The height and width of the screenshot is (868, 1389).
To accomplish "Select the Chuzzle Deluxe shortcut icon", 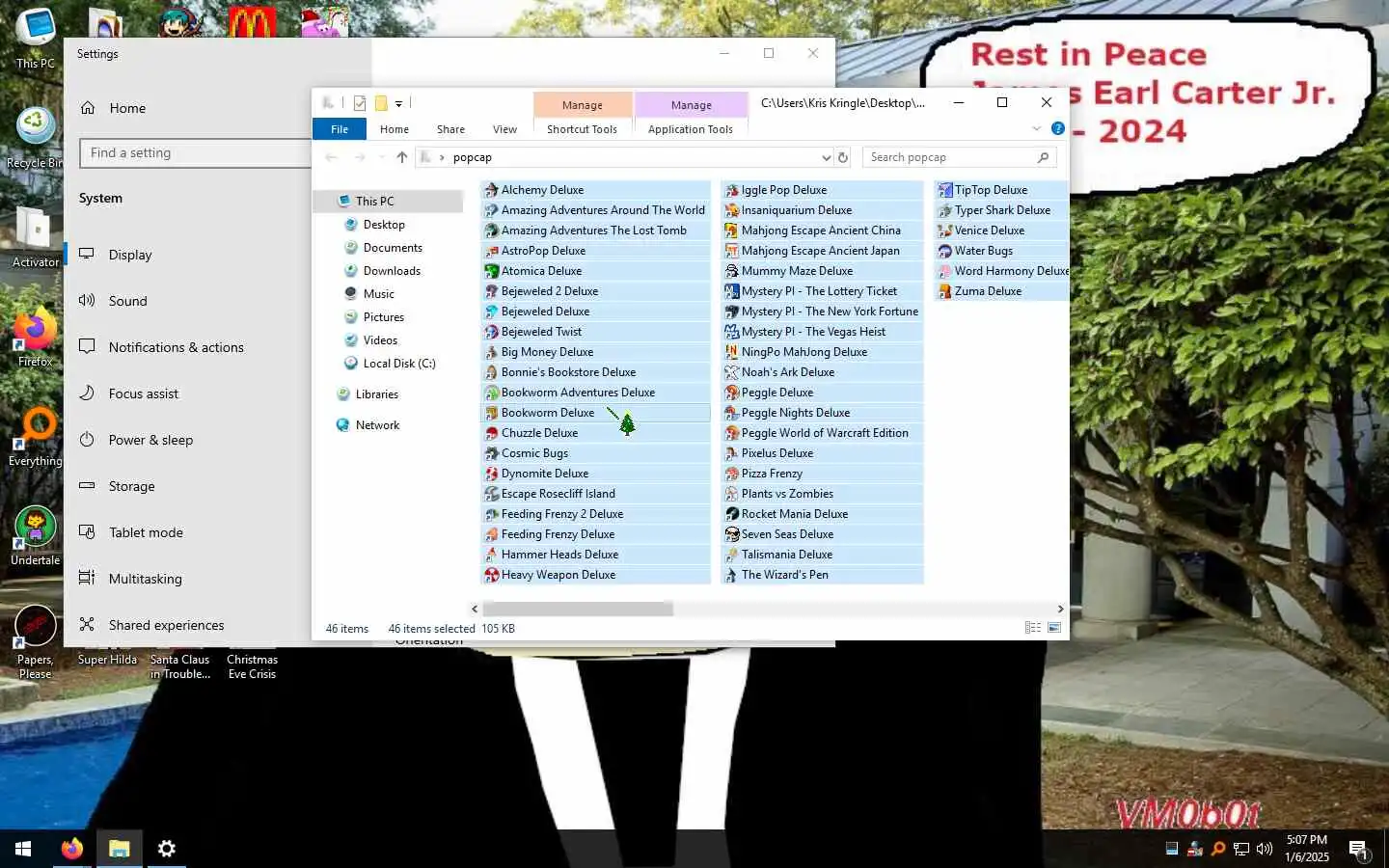I will click(x=492, y=433).
